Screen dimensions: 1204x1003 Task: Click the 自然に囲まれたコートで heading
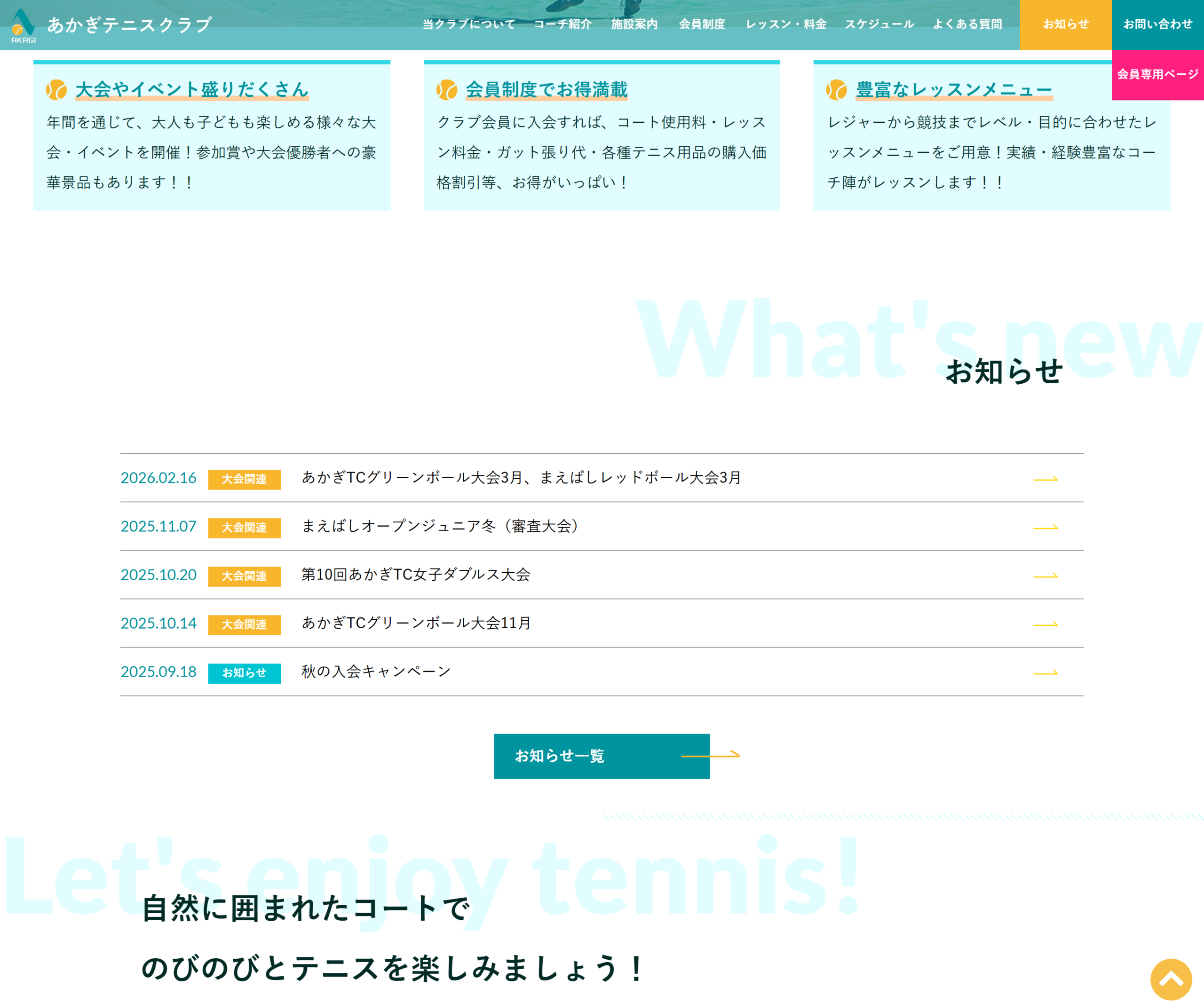coord(306,908)
